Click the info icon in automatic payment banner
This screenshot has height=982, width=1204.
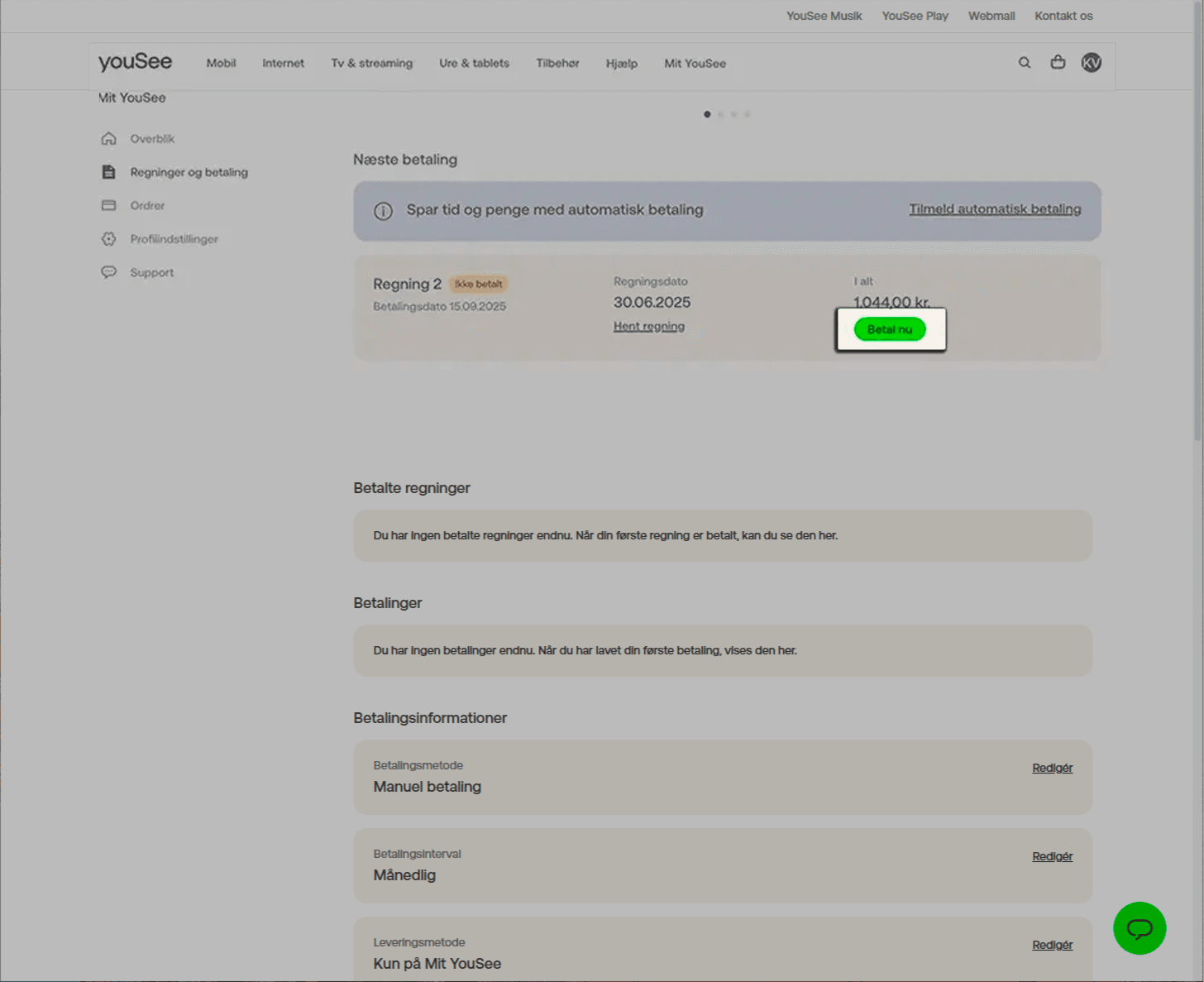coord(383,211)
